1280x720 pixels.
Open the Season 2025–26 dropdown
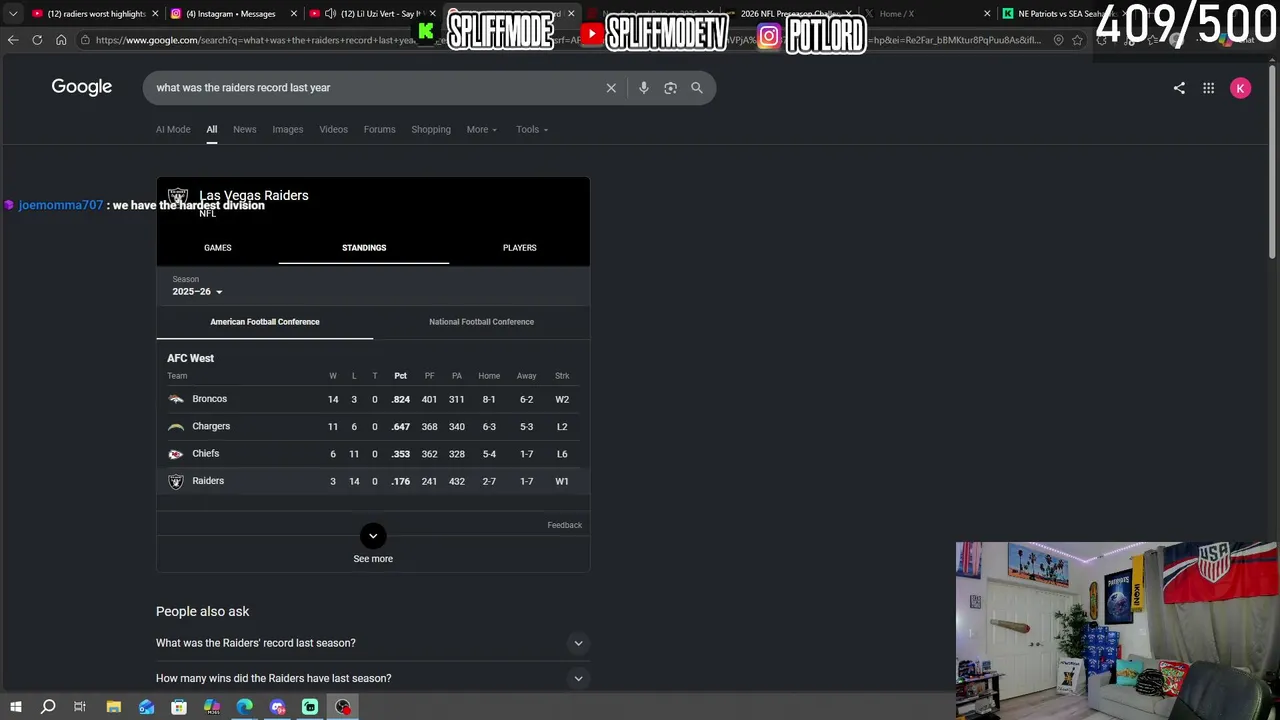197,291
